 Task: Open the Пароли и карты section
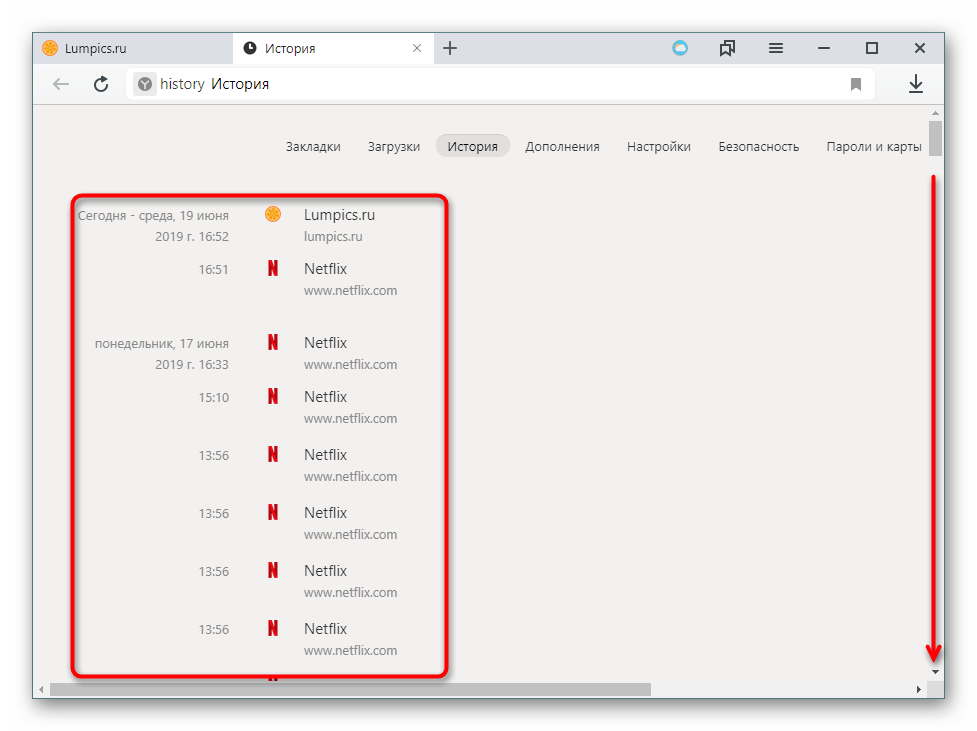tap(874, 146)
